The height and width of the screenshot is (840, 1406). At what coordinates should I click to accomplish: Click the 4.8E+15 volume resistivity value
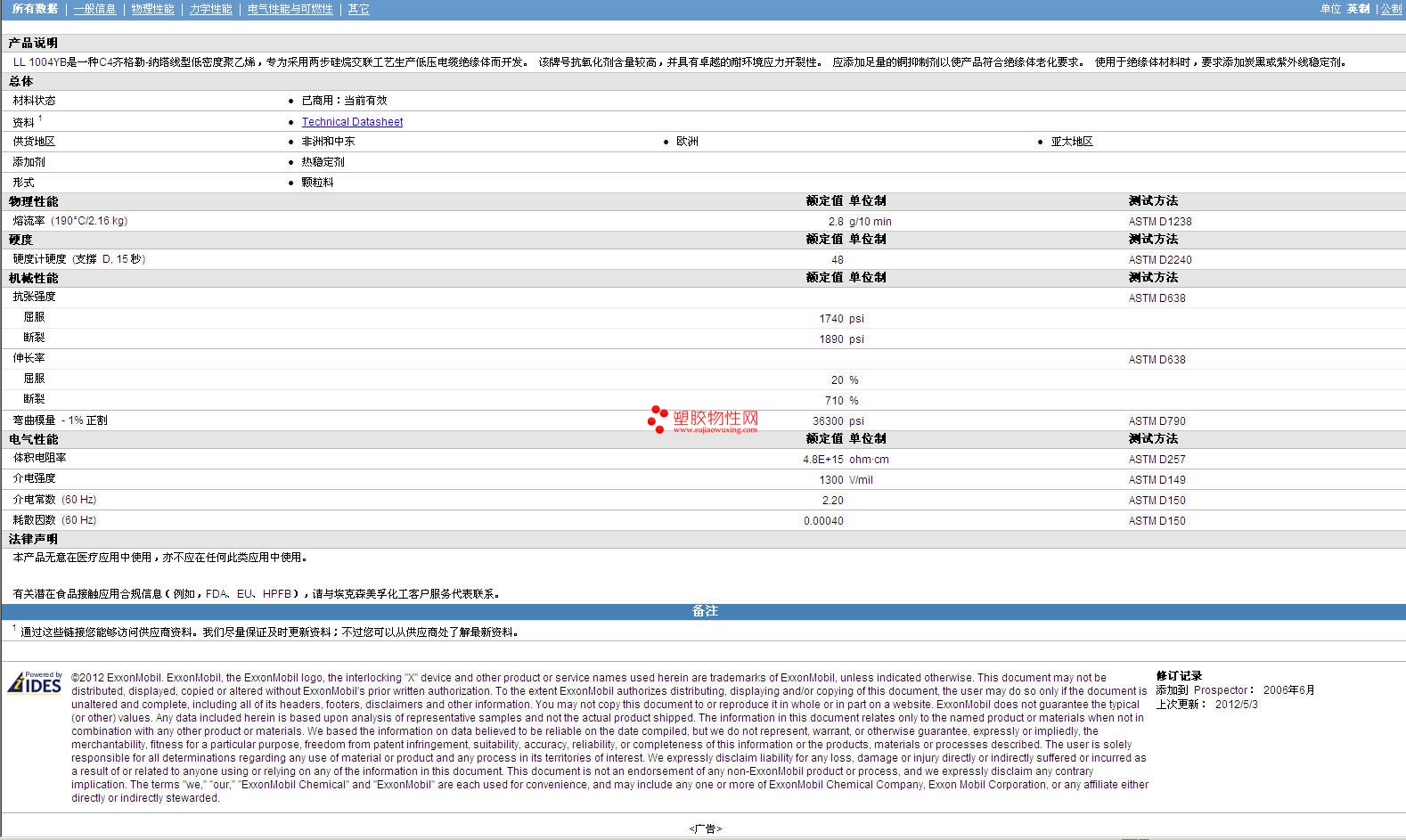pyautogui.click(x=822, y=460)
